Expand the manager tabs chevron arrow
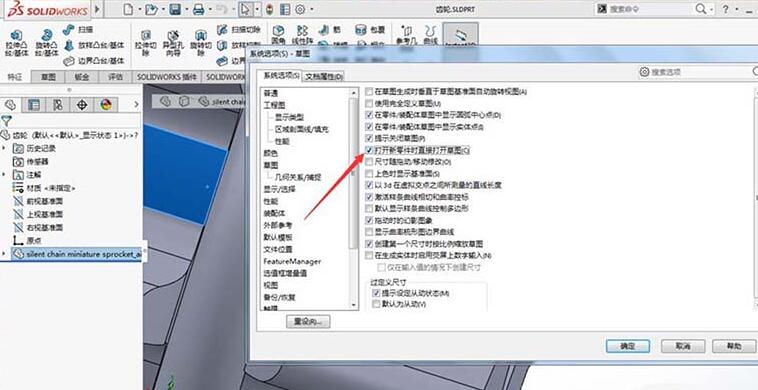 click(136, 104)
